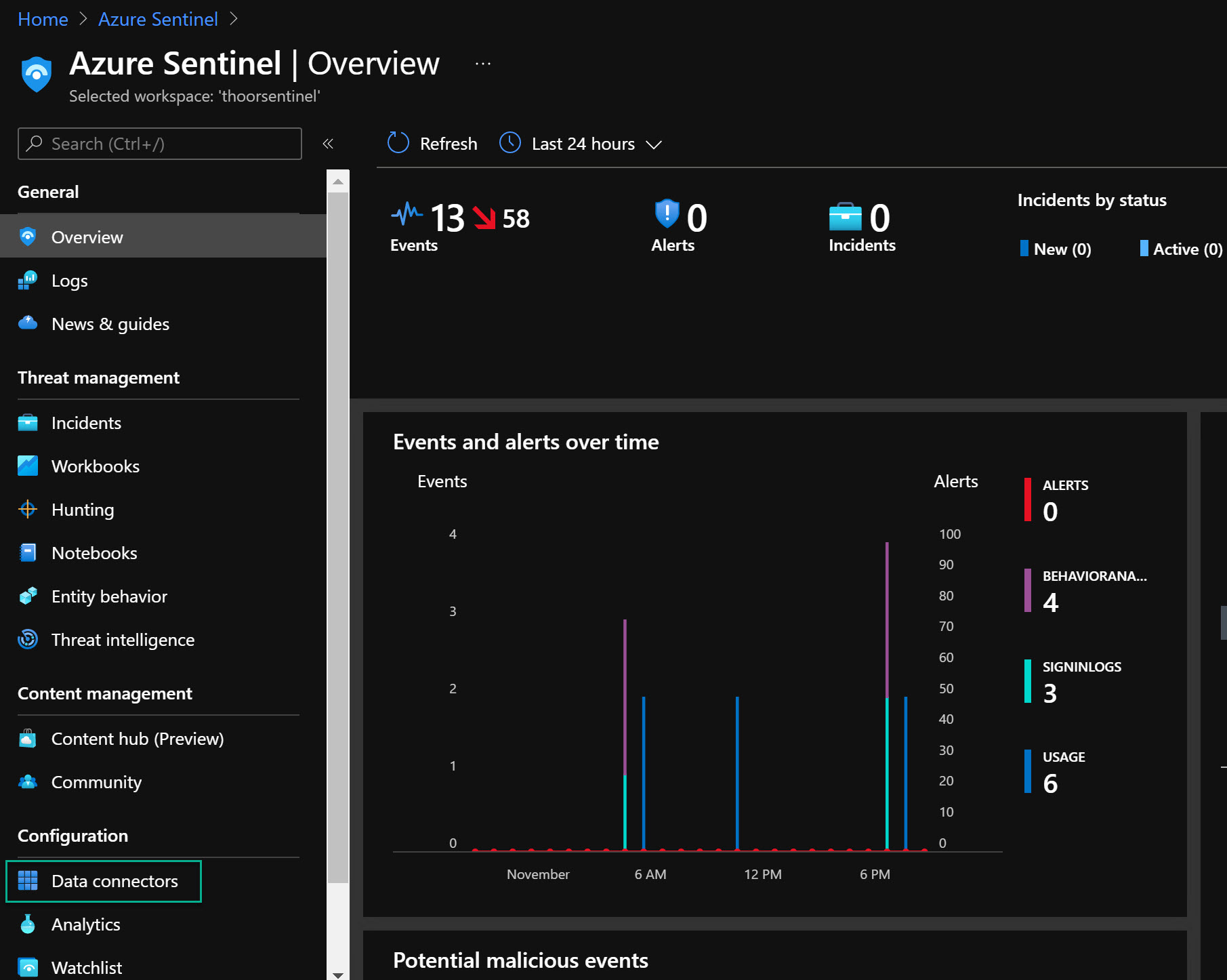Click the search magnifier icon
This screenshot has width=1227, height=980.
tap(34, 143)
